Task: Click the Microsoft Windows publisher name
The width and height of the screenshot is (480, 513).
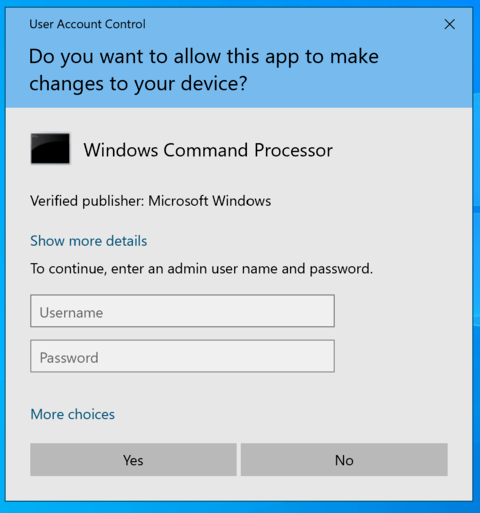Action: (x=210, y=201)
